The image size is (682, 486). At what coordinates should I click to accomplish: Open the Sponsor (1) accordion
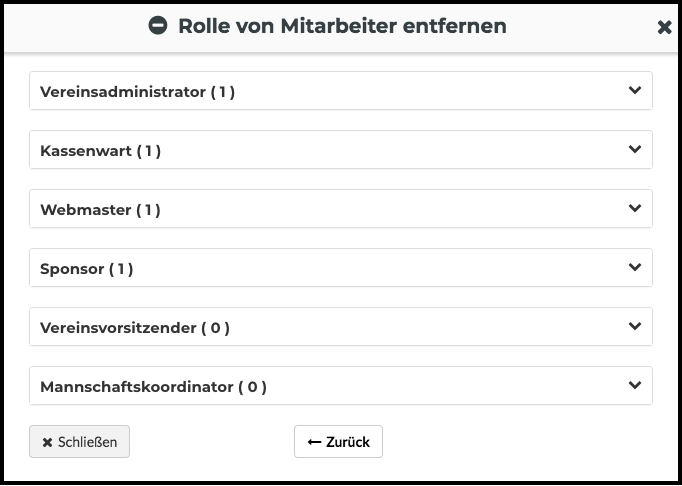click(x=341, y=268)
